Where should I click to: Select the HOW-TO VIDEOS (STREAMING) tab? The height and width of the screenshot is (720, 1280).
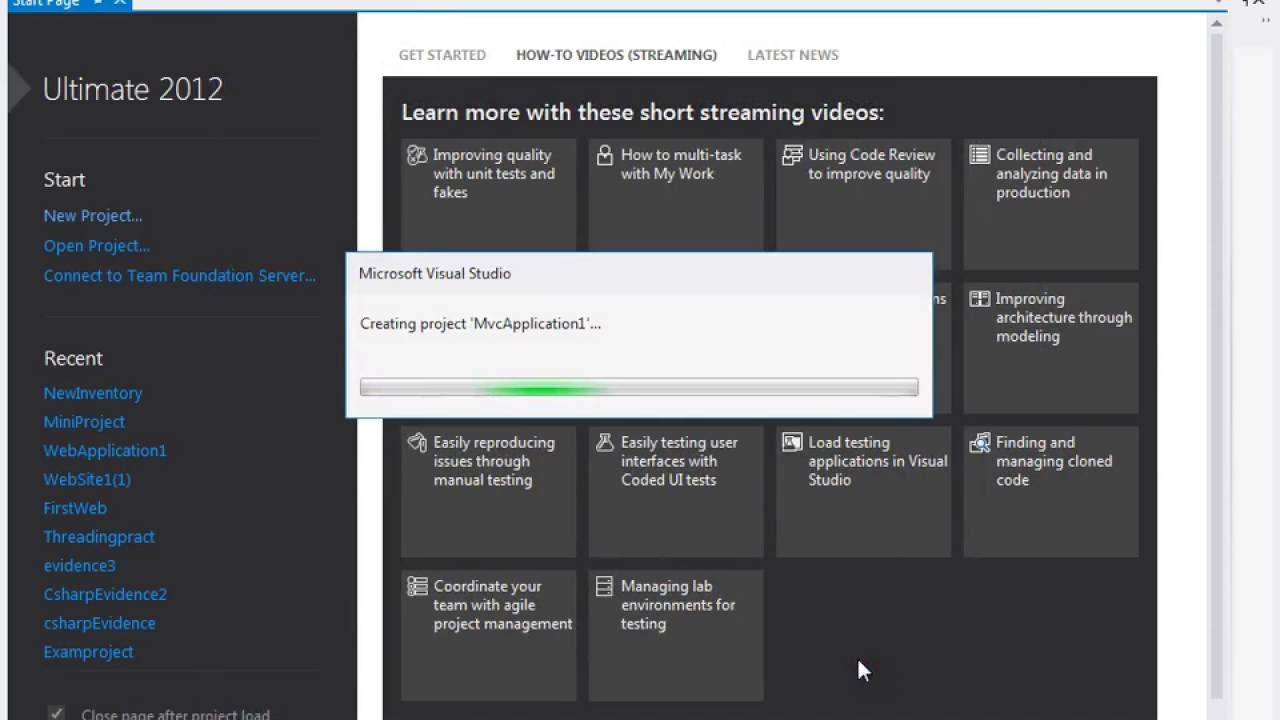[616, 55]
